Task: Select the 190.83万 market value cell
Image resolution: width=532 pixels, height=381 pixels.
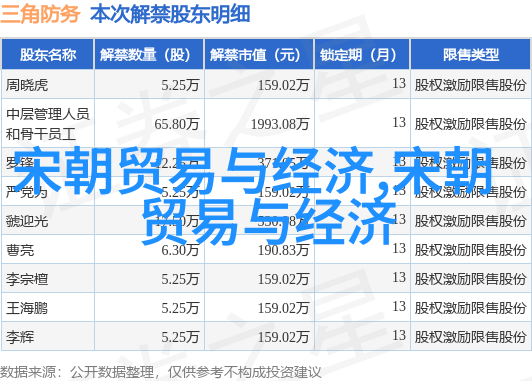Action: pyautogui.click(x=259, y=250)
